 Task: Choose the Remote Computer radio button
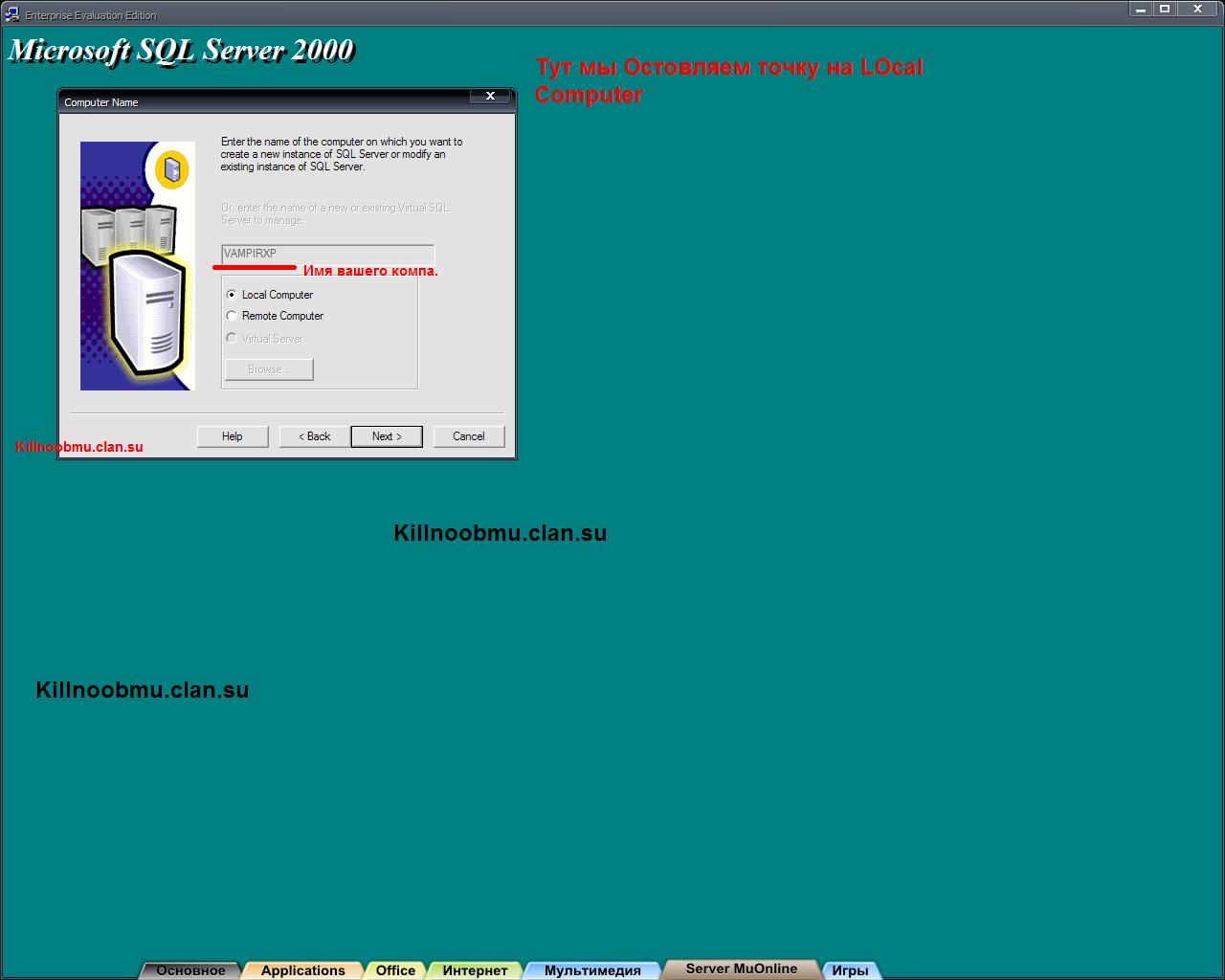point(232,316)
